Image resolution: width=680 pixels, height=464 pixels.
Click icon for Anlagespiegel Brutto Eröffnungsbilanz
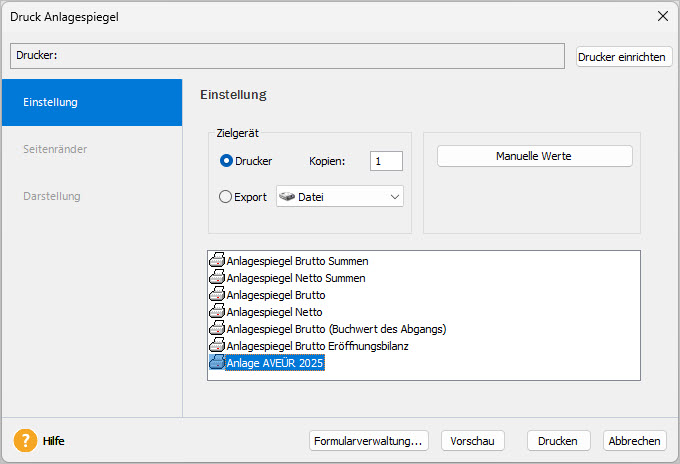(x=216, y=346)
